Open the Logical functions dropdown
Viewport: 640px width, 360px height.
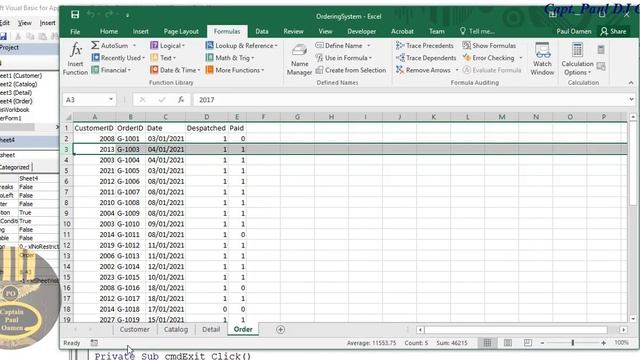pyautogui.click(x=167, y=46)
